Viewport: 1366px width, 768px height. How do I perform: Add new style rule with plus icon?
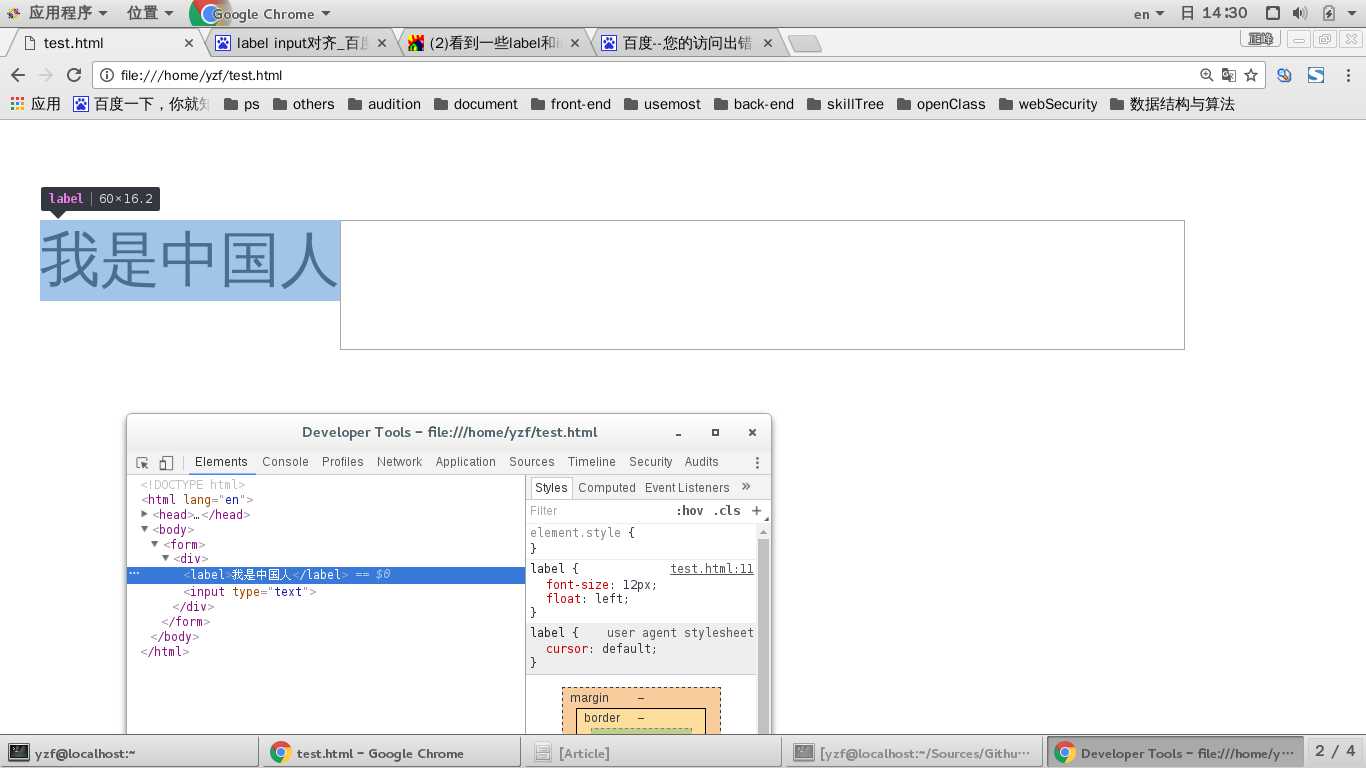click(x=756, y=510)
